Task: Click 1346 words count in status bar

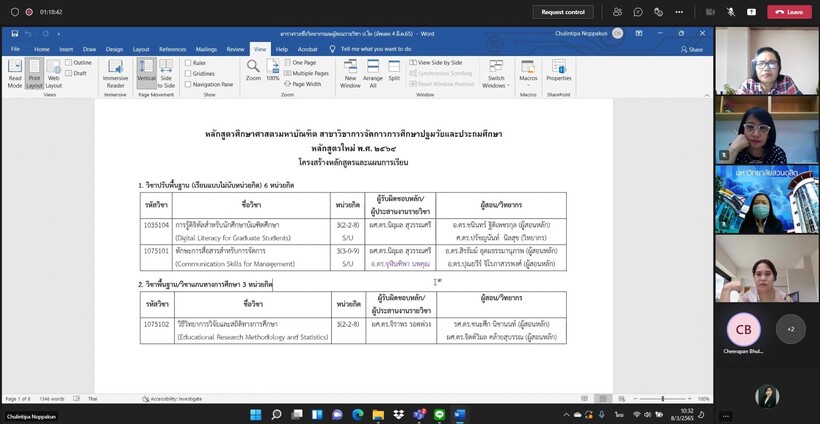Action: coord(51,399)
